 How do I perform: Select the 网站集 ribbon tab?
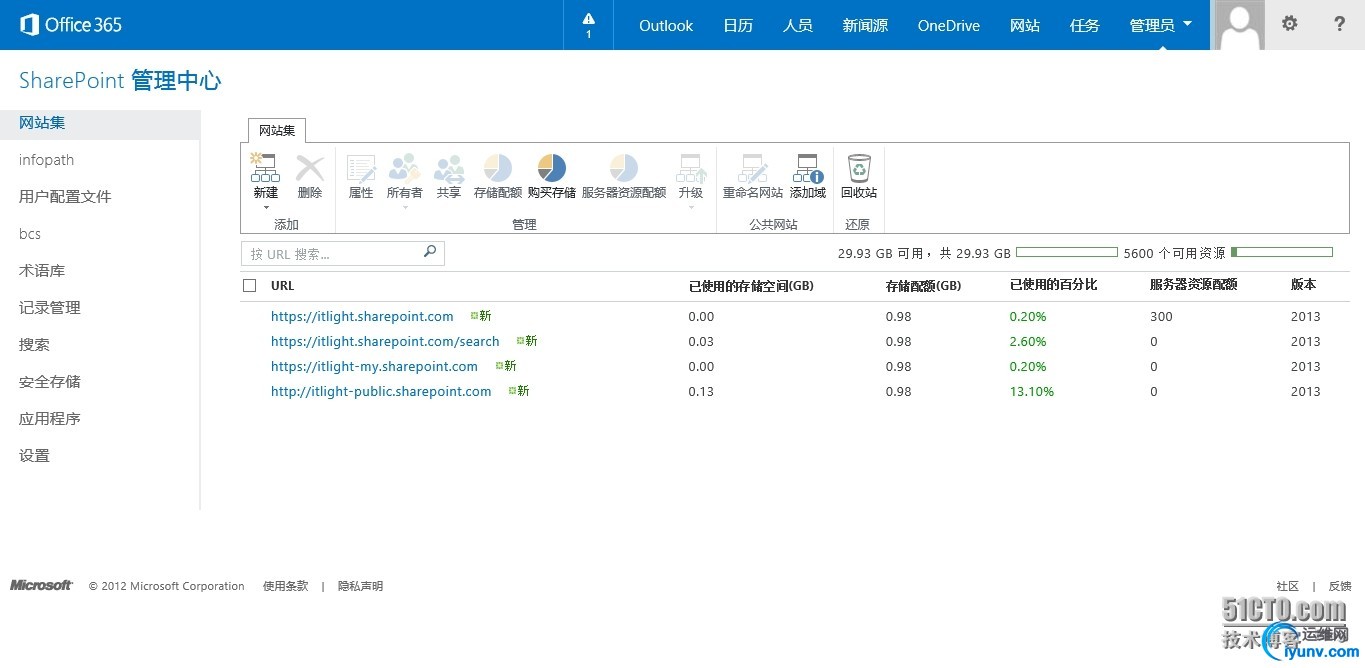click(277, 131)
